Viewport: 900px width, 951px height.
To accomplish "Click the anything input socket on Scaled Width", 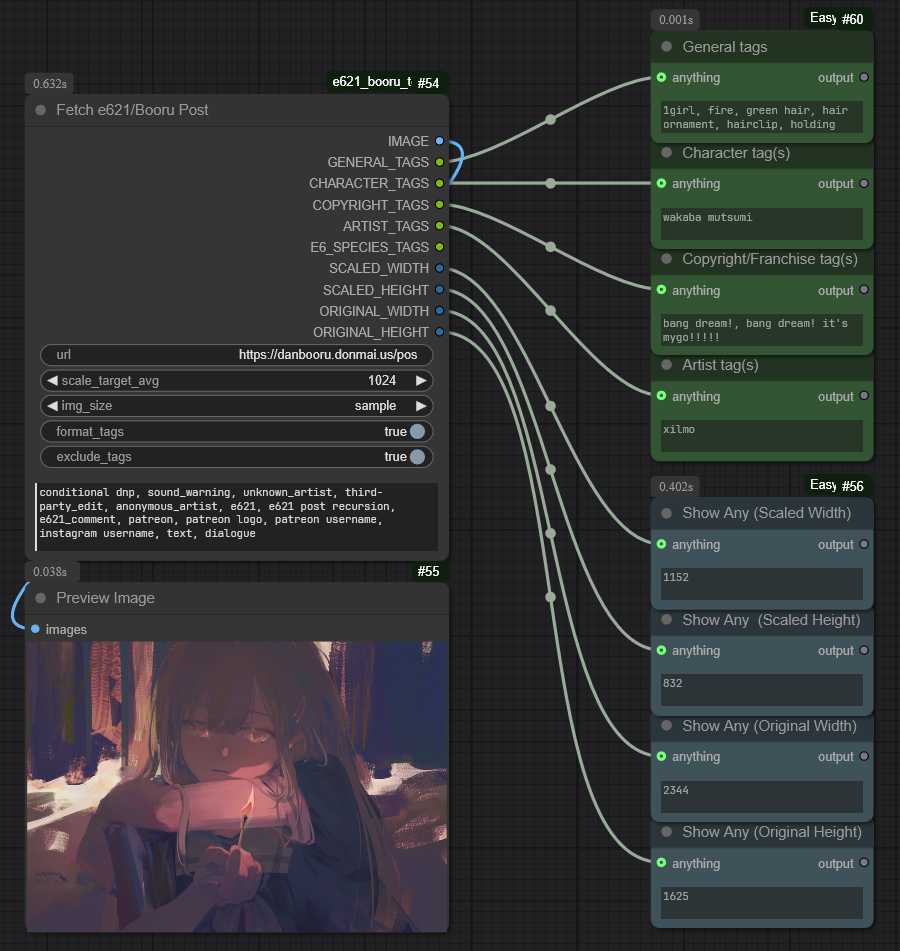I will click(662, 545).
